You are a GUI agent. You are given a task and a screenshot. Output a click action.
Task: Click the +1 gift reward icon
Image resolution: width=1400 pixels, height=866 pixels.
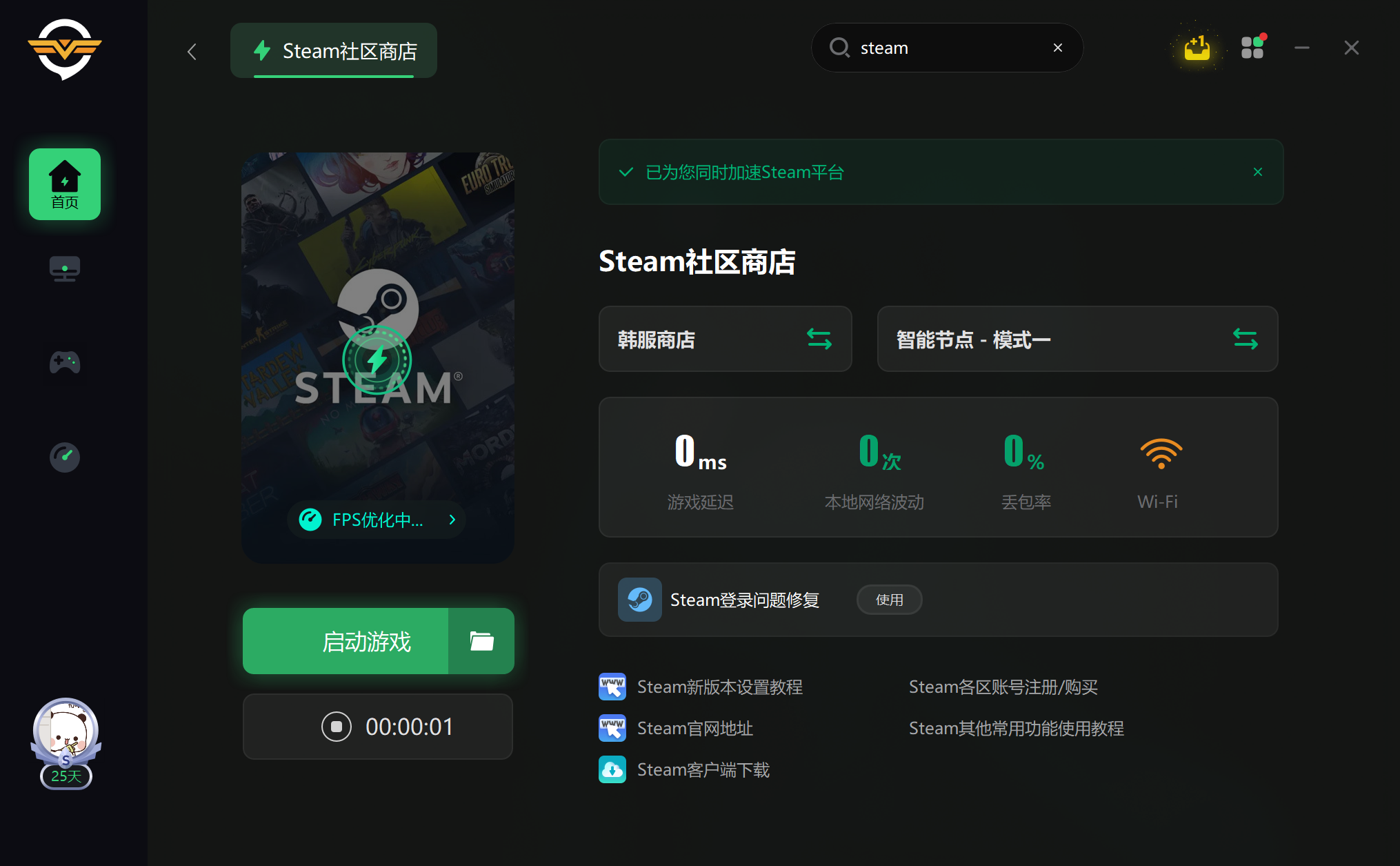coord(1197,47)
